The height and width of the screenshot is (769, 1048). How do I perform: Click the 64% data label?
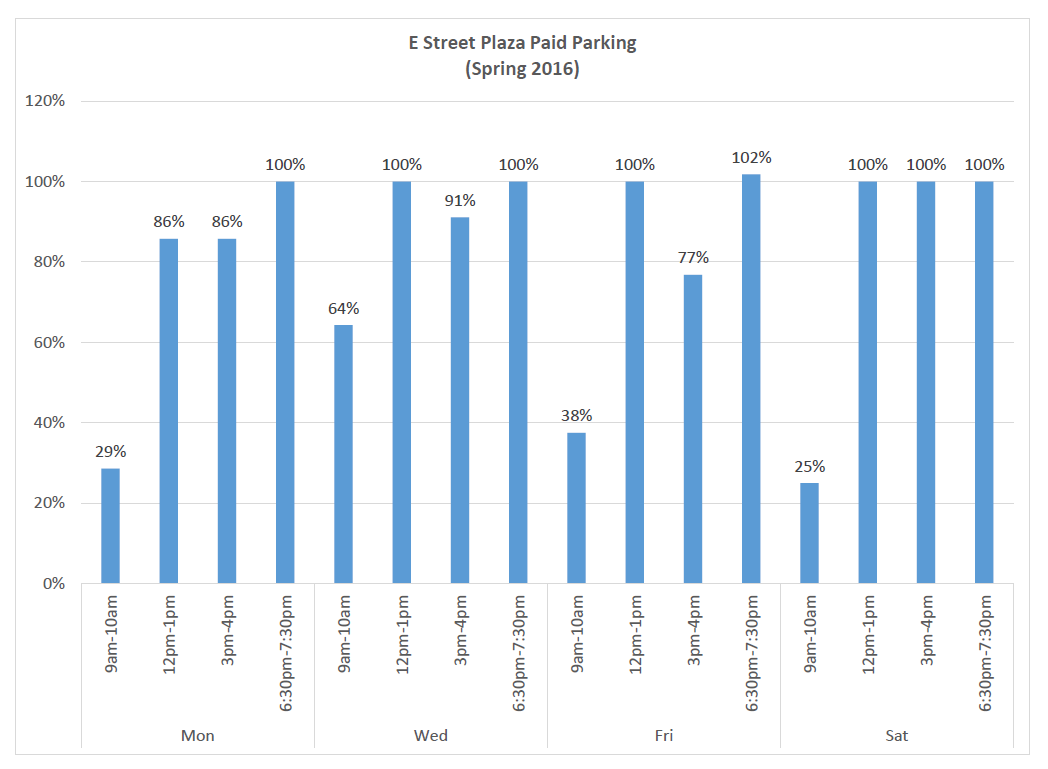(x=343, y=308)
